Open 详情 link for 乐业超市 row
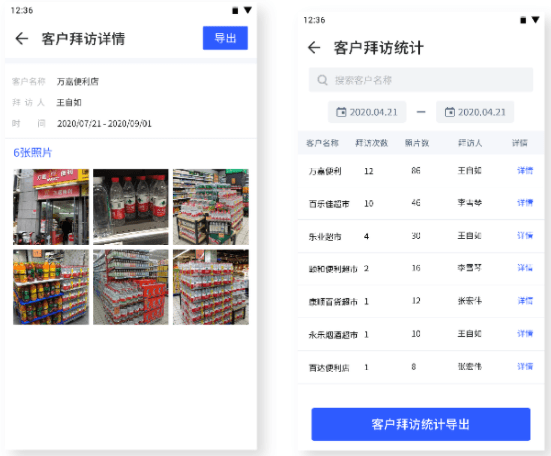551x456 pixels. 525,235
